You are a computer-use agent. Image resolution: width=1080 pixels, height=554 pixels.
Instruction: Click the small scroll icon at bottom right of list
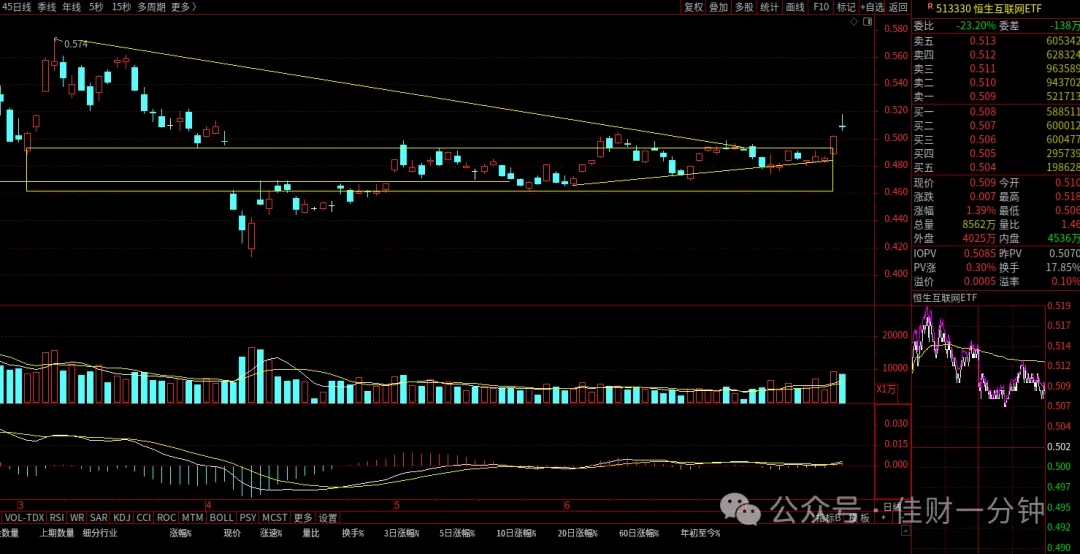click(x=904, y=533)
